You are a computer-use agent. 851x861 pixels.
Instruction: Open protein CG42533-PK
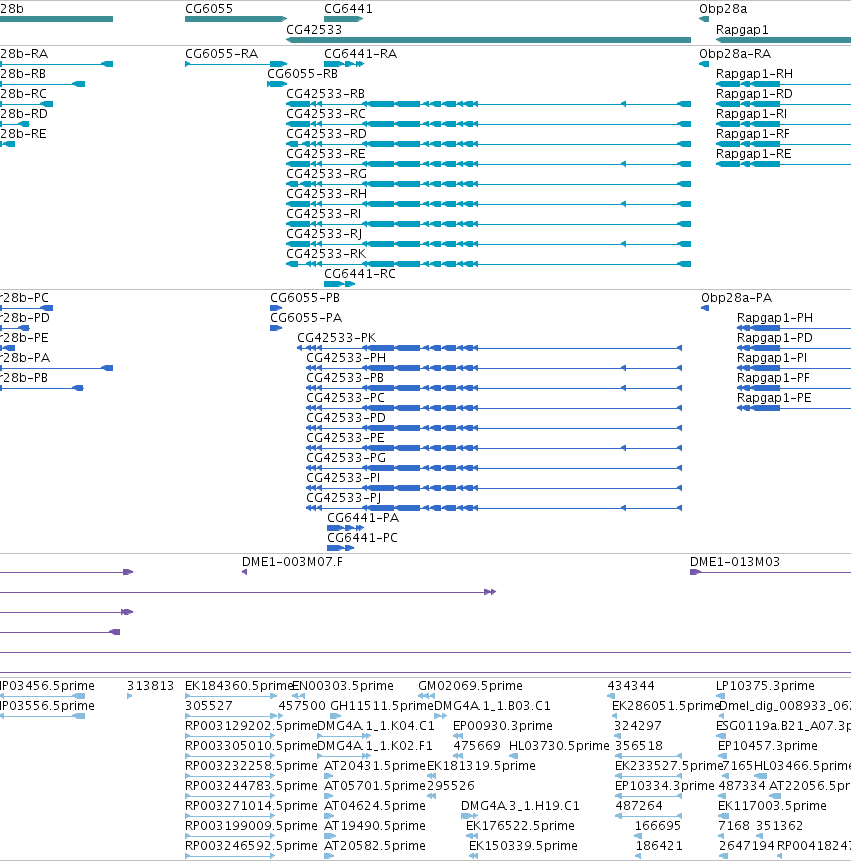coord(337,338)
